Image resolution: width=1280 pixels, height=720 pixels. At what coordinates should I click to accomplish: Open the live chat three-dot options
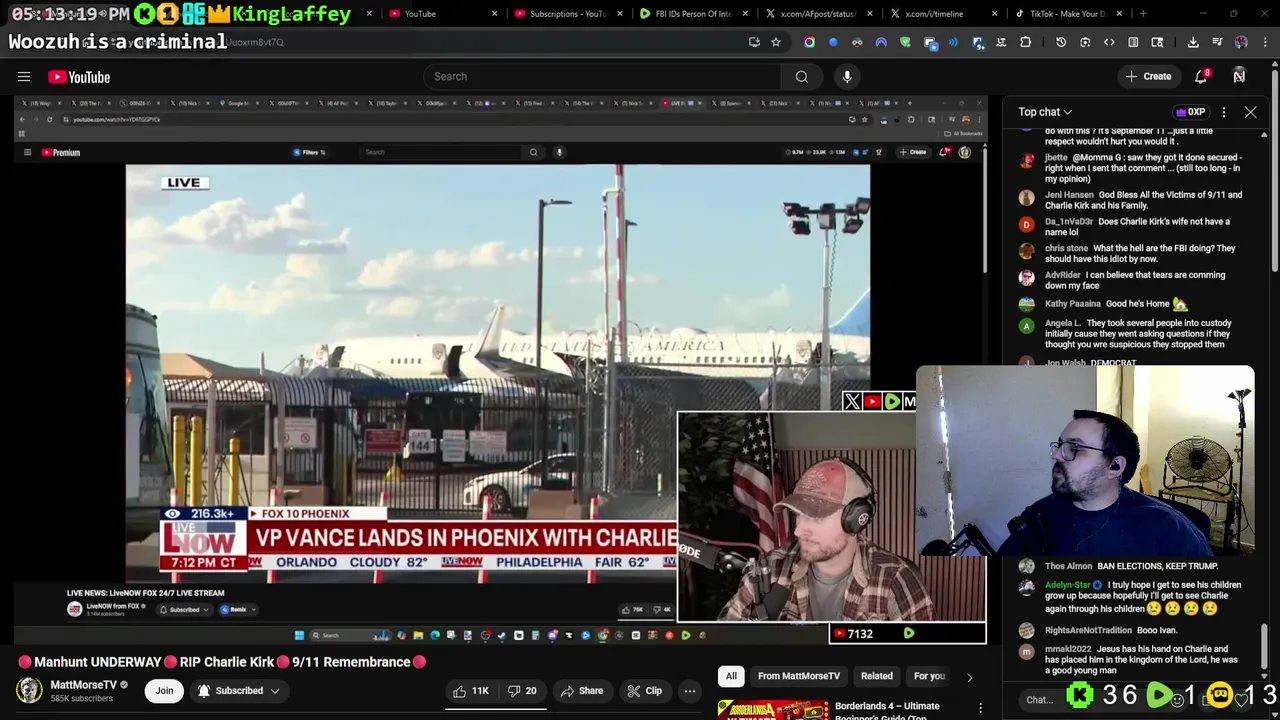pyautogui.click(x=1224, y=112)
